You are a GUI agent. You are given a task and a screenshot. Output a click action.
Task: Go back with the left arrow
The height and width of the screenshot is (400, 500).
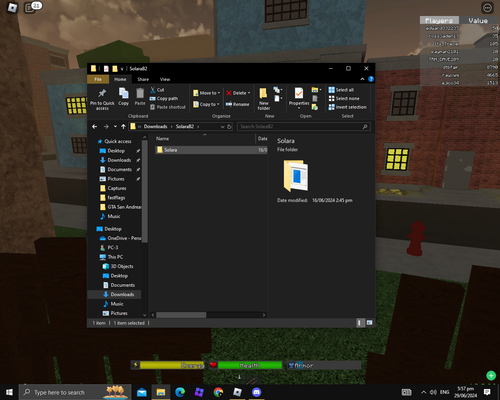[x=95, y=127]
